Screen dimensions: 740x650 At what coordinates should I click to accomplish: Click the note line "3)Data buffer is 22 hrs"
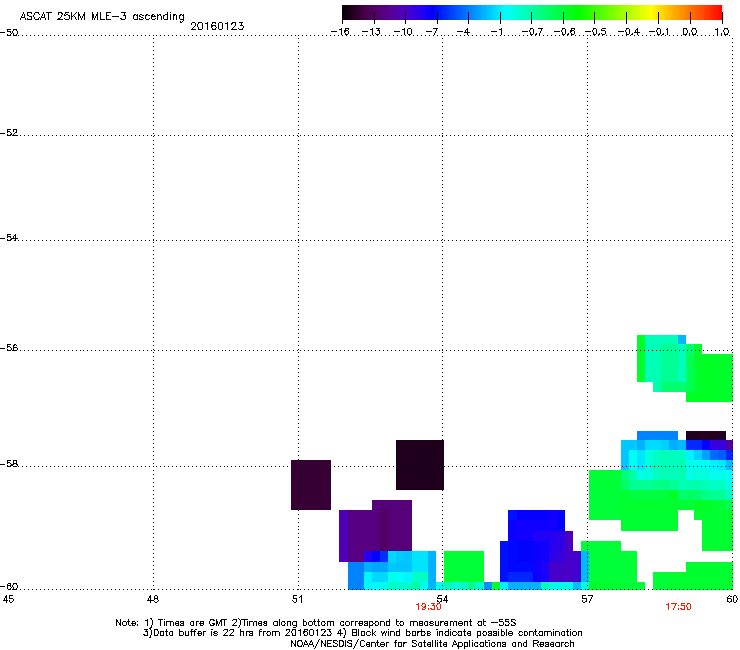(362, 633)
